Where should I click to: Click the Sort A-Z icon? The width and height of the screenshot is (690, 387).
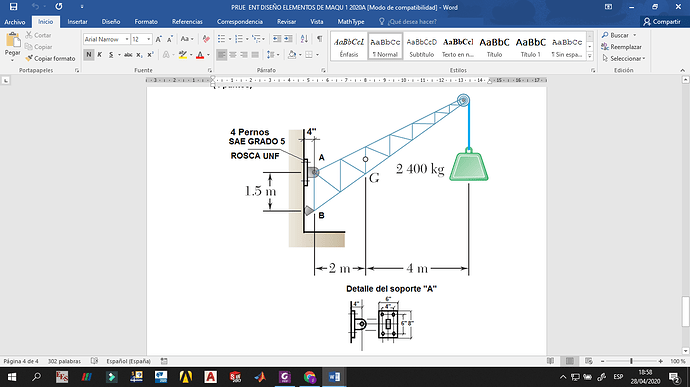click(x=304, y=39)
